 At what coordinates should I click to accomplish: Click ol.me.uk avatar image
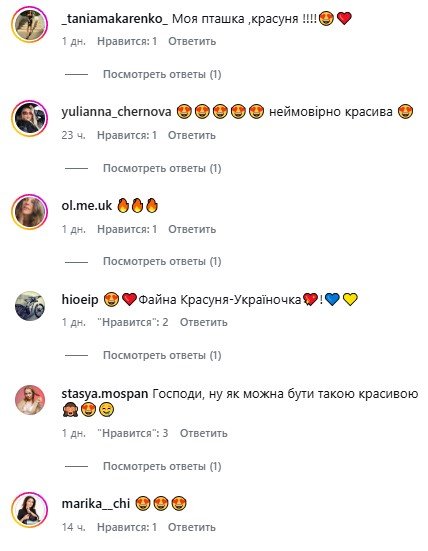click(x=30, y=212)
